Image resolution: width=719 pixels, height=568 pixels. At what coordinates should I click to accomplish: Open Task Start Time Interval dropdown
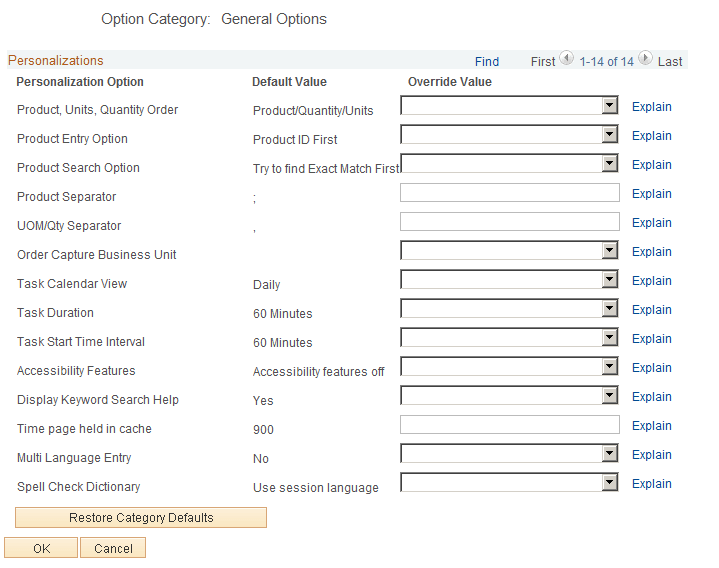pyautogui.click(x=509, y=337)
